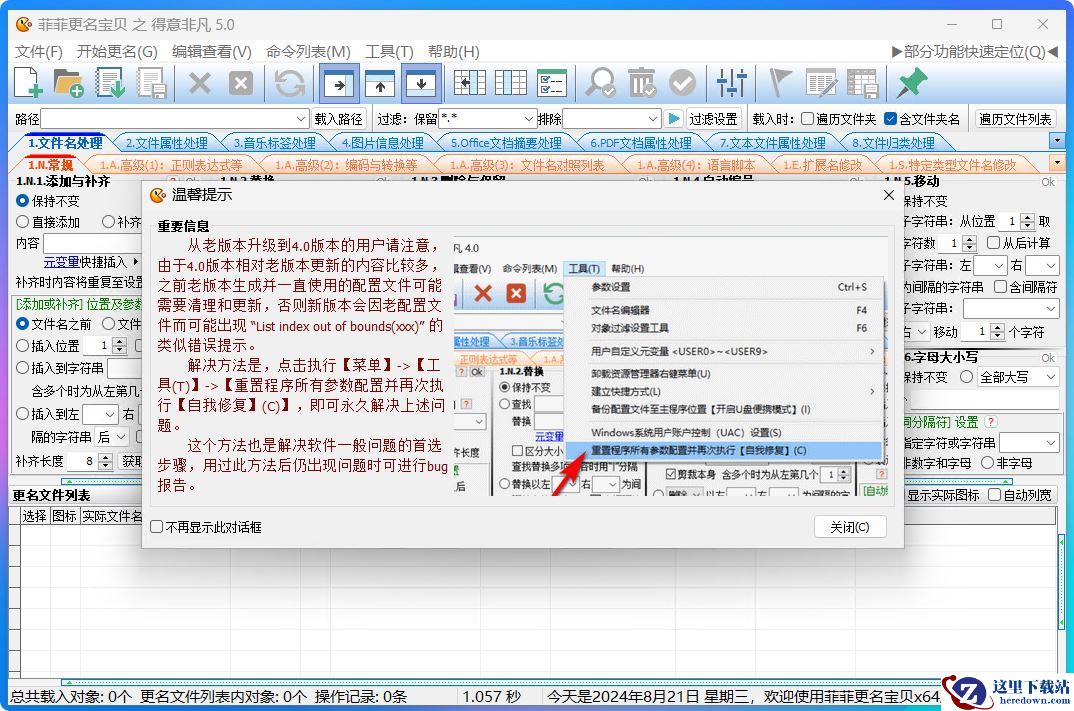Expand the 路径 path dropdown

[301, 119]
